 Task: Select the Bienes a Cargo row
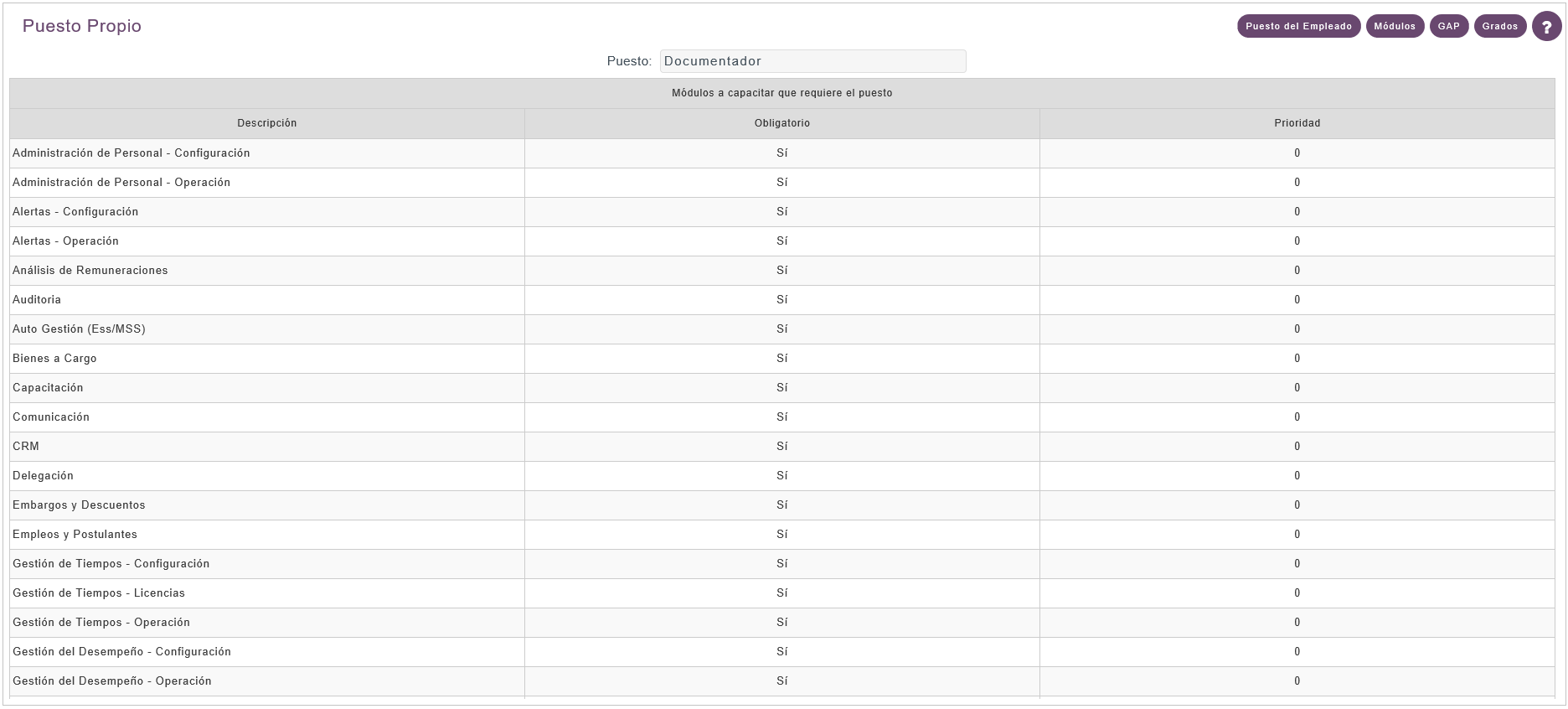[x=782, y=359]
